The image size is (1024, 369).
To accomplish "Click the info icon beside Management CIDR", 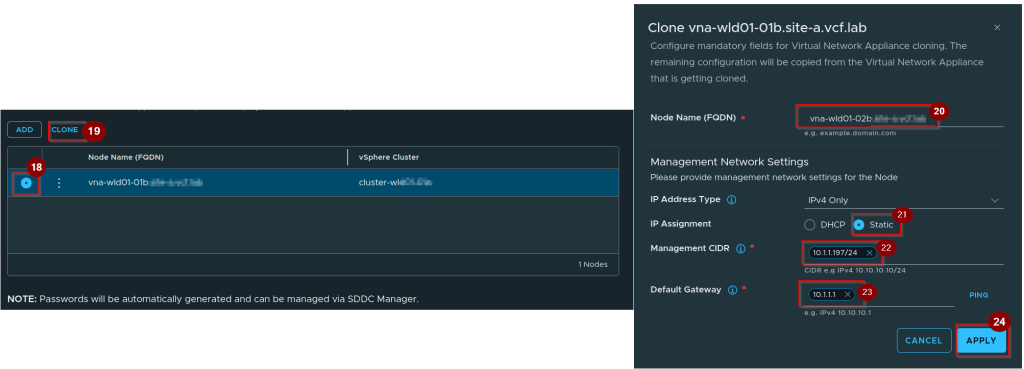I will tap(741, 249).
